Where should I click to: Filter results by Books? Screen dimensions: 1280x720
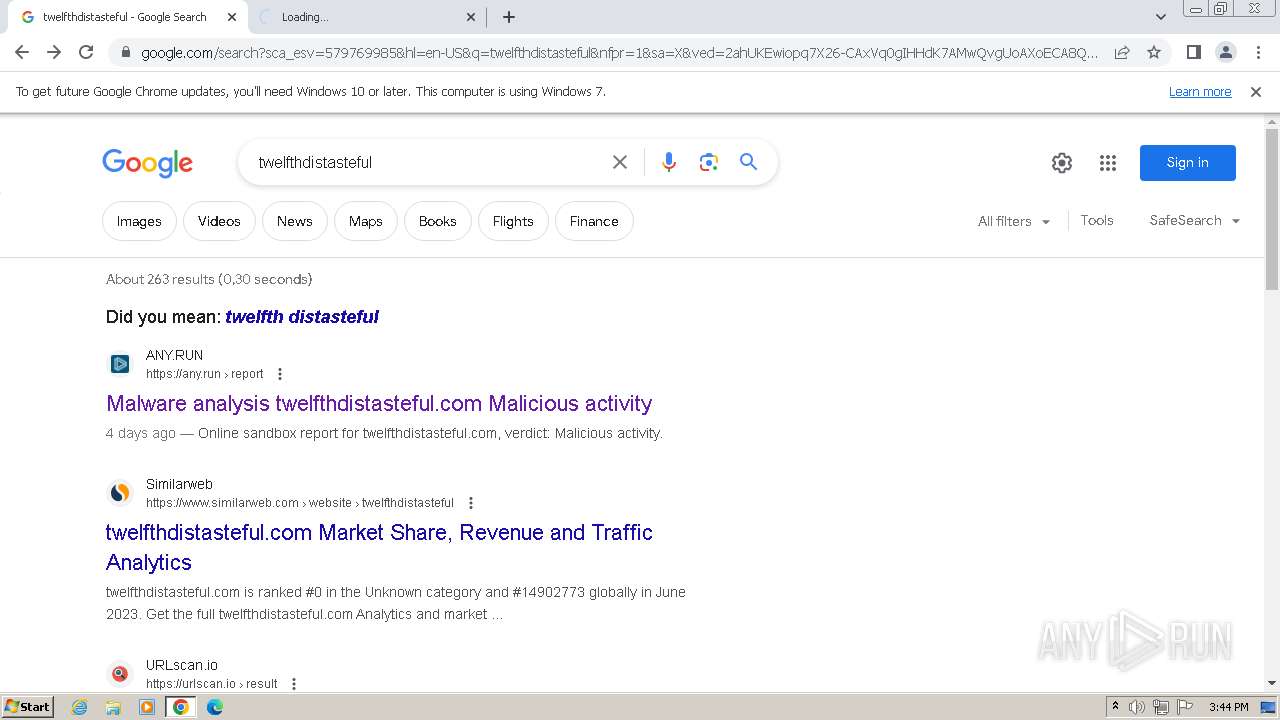coord(437,221)
